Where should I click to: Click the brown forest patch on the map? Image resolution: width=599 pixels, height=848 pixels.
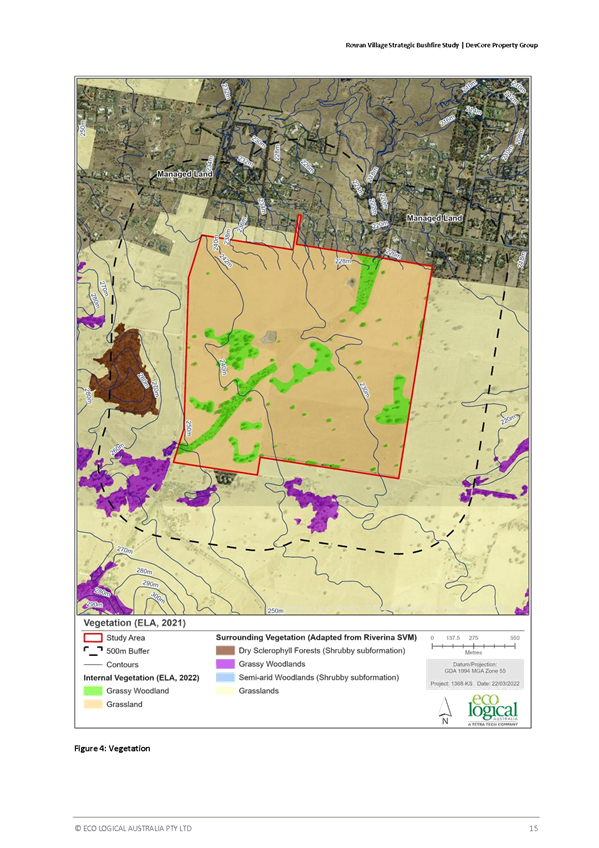click(125, 372)
